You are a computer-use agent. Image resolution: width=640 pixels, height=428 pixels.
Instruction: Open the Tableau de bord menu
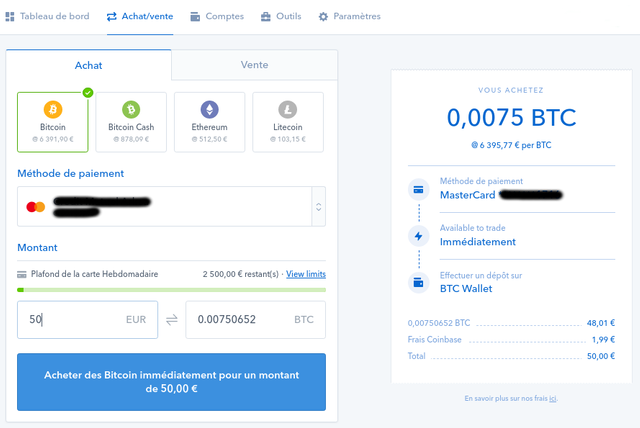click(47, 16)
